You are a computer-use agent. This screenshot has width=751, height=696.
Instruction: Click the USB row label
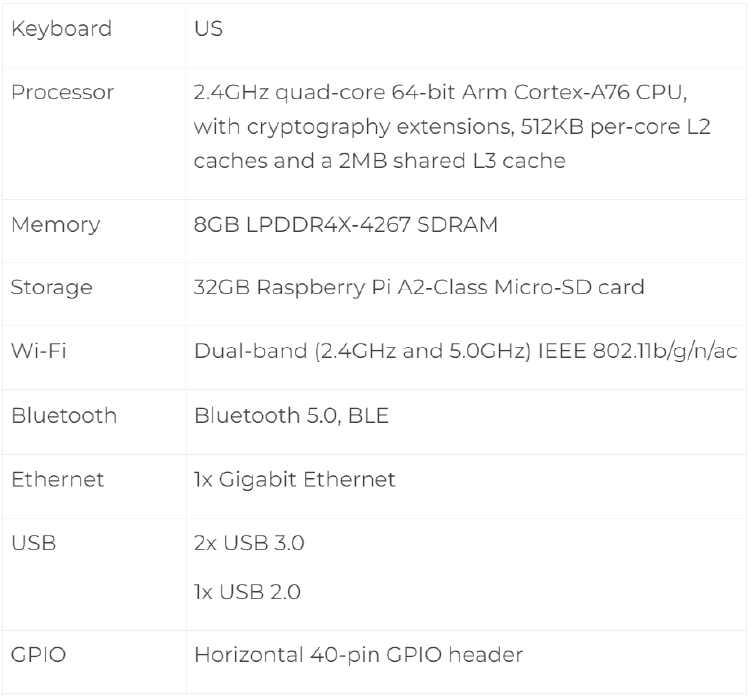pyautogui.click(x=31, y=543)
